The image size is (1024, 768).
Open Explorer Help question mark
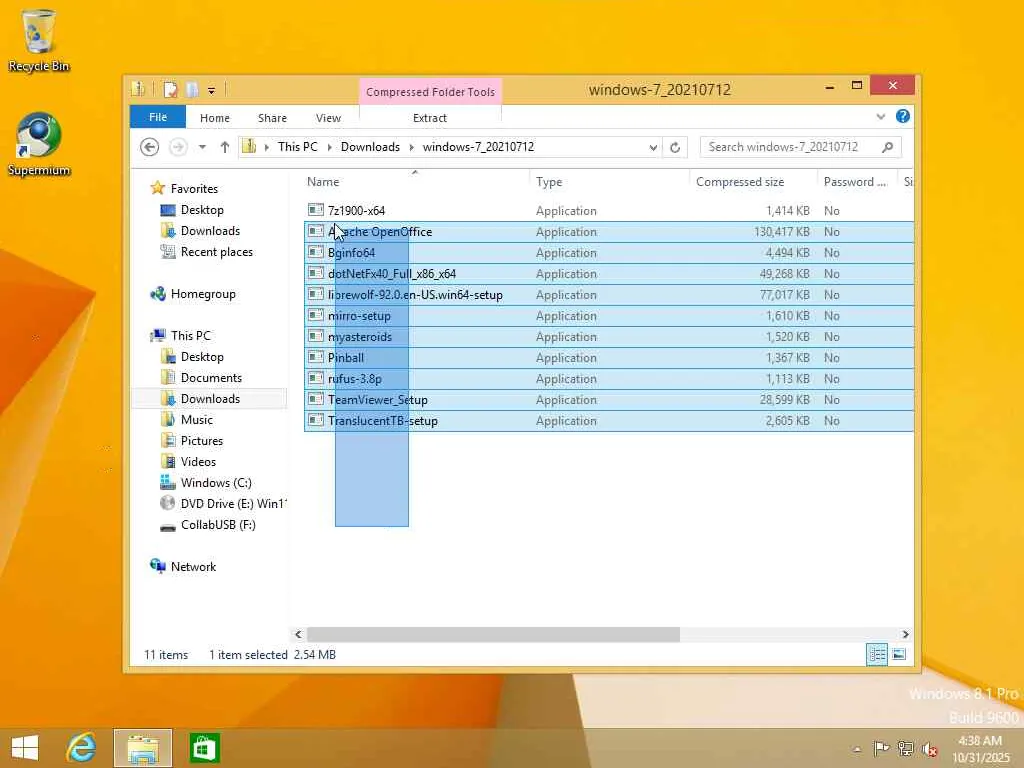[903, 116]
